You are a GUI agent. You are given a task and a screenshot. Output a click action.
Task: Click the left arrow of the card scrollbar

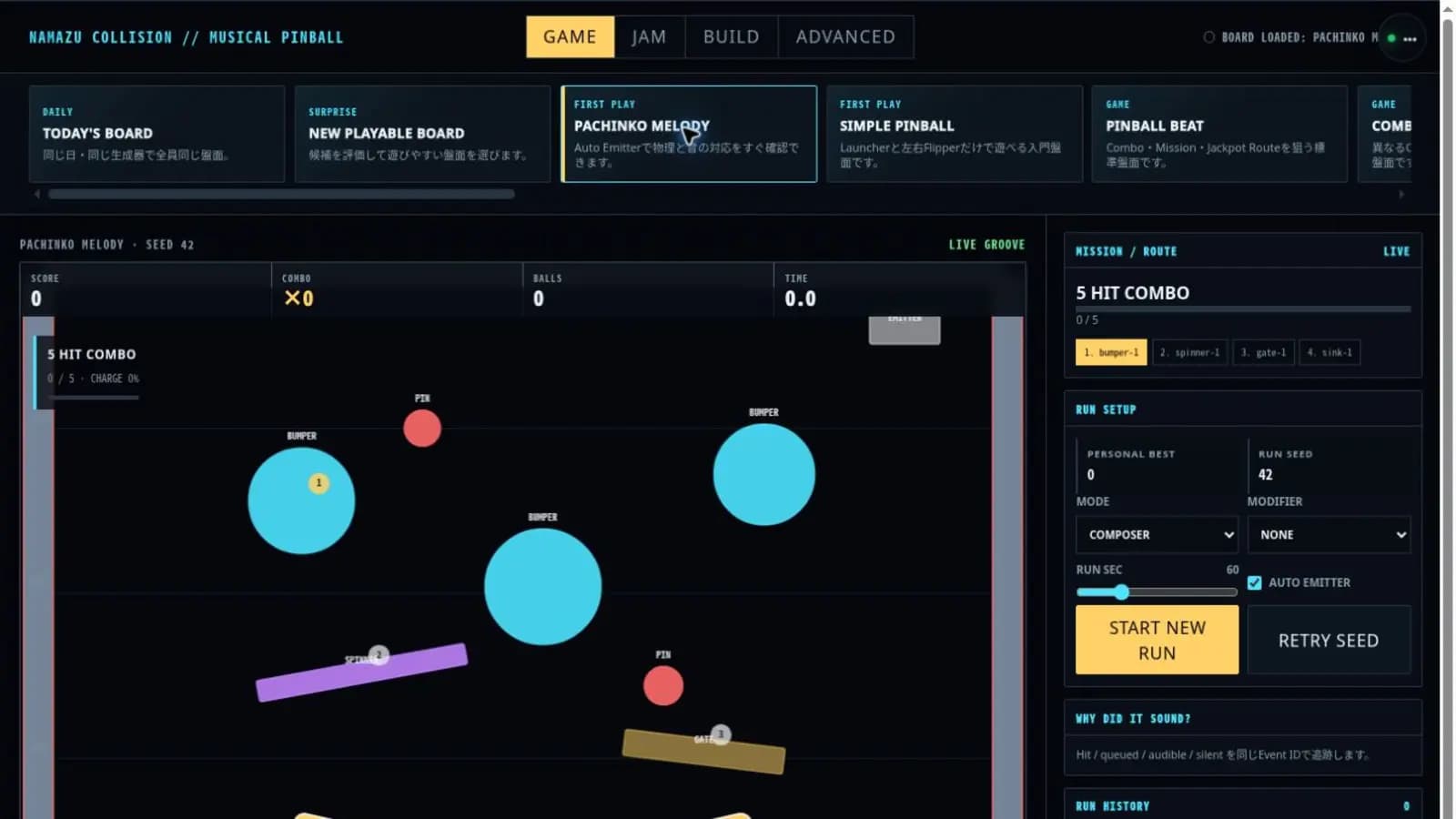pyautogui.click(x=36, y=194)
